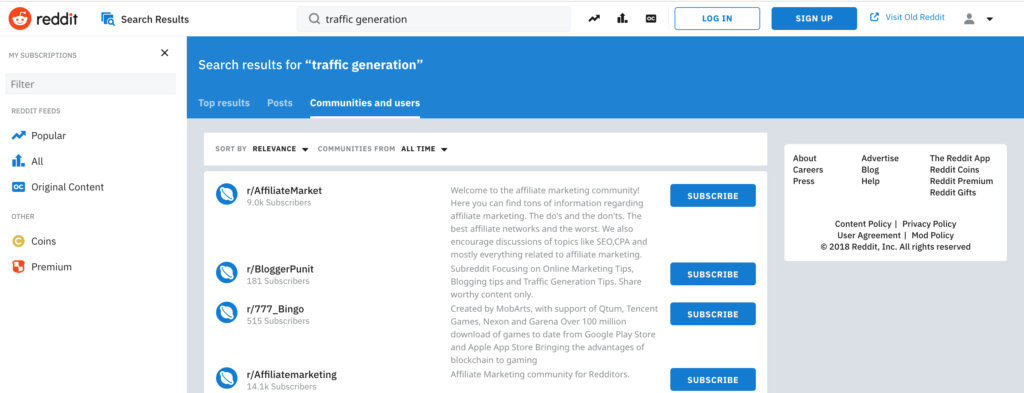This screenshot has width=1024, height=393.
Task: Open The Reddit App footer link
Action: click(x=960, y=158)
